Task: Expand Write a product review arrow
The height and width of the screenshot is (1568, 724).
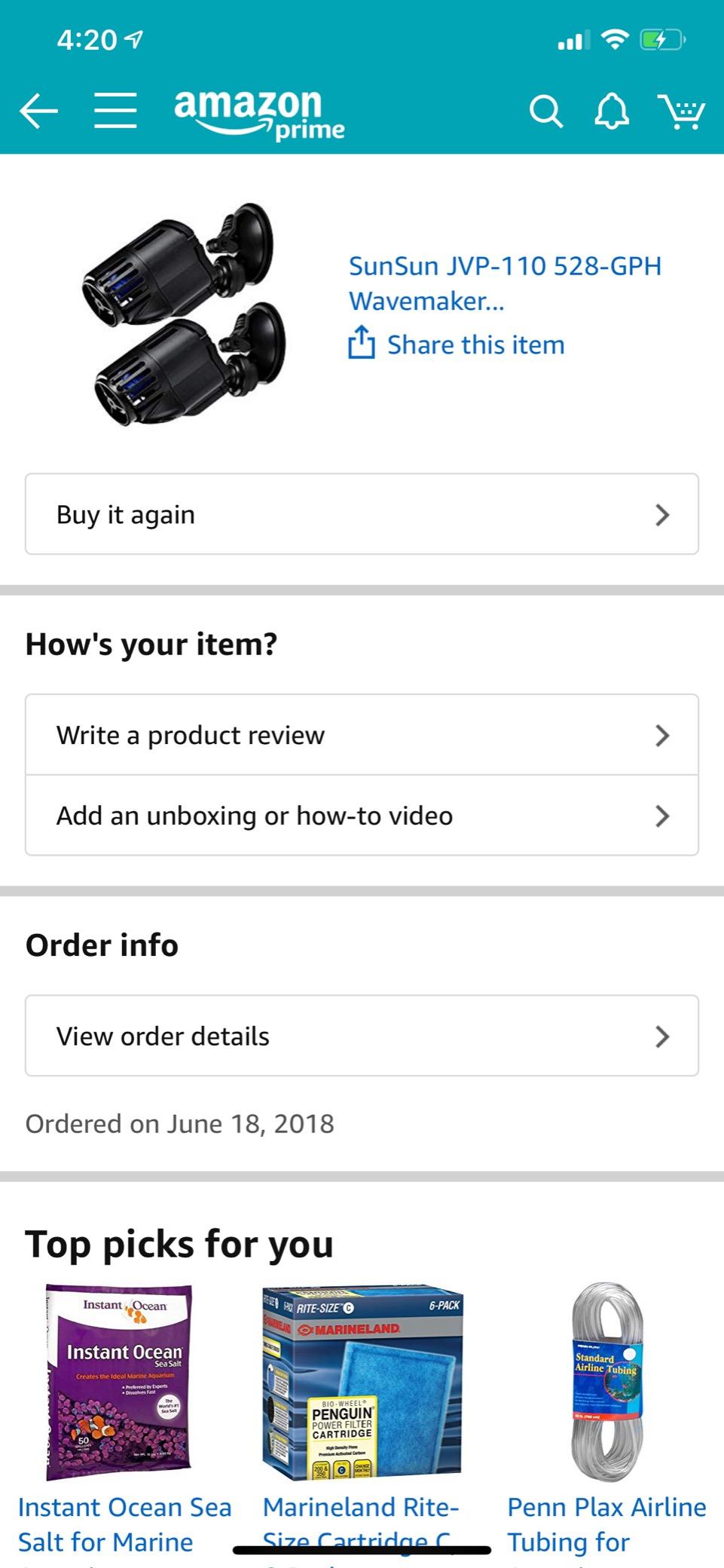Action: tap(662, 735)
